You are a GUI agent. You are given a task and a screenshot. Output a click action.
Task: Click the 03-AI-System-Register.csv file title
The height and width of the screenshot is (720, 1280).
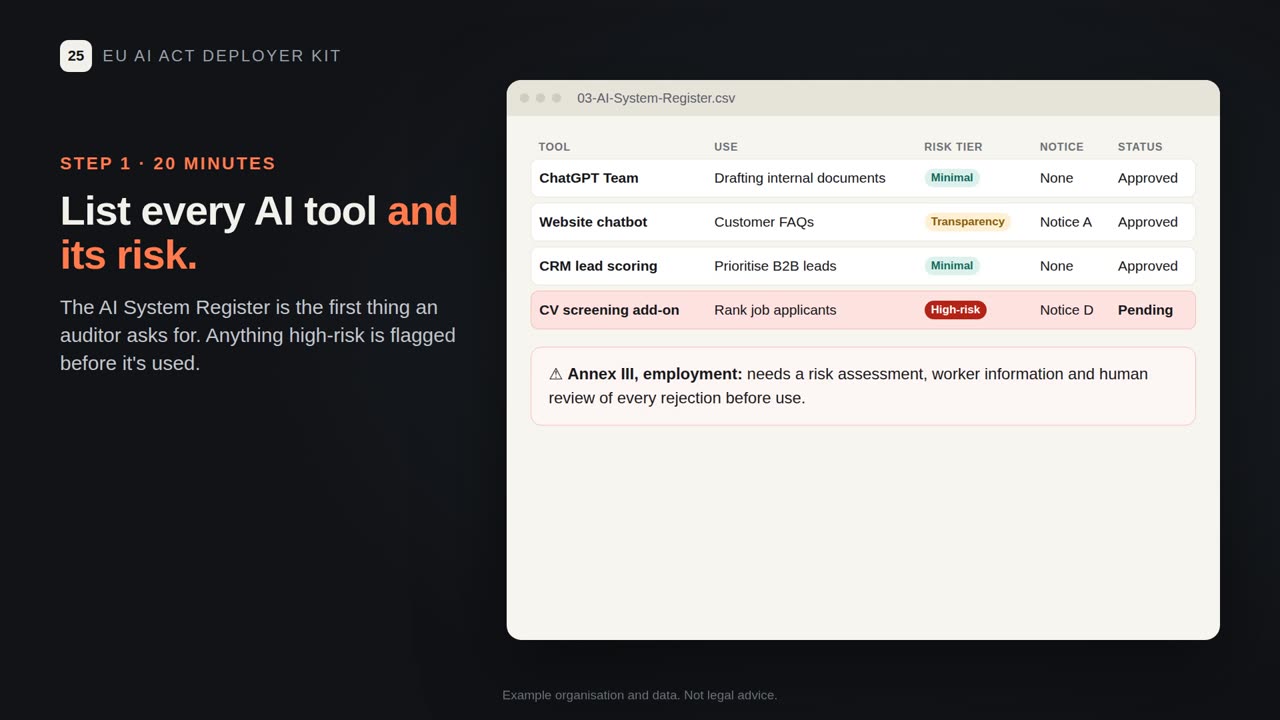(656, 98)
